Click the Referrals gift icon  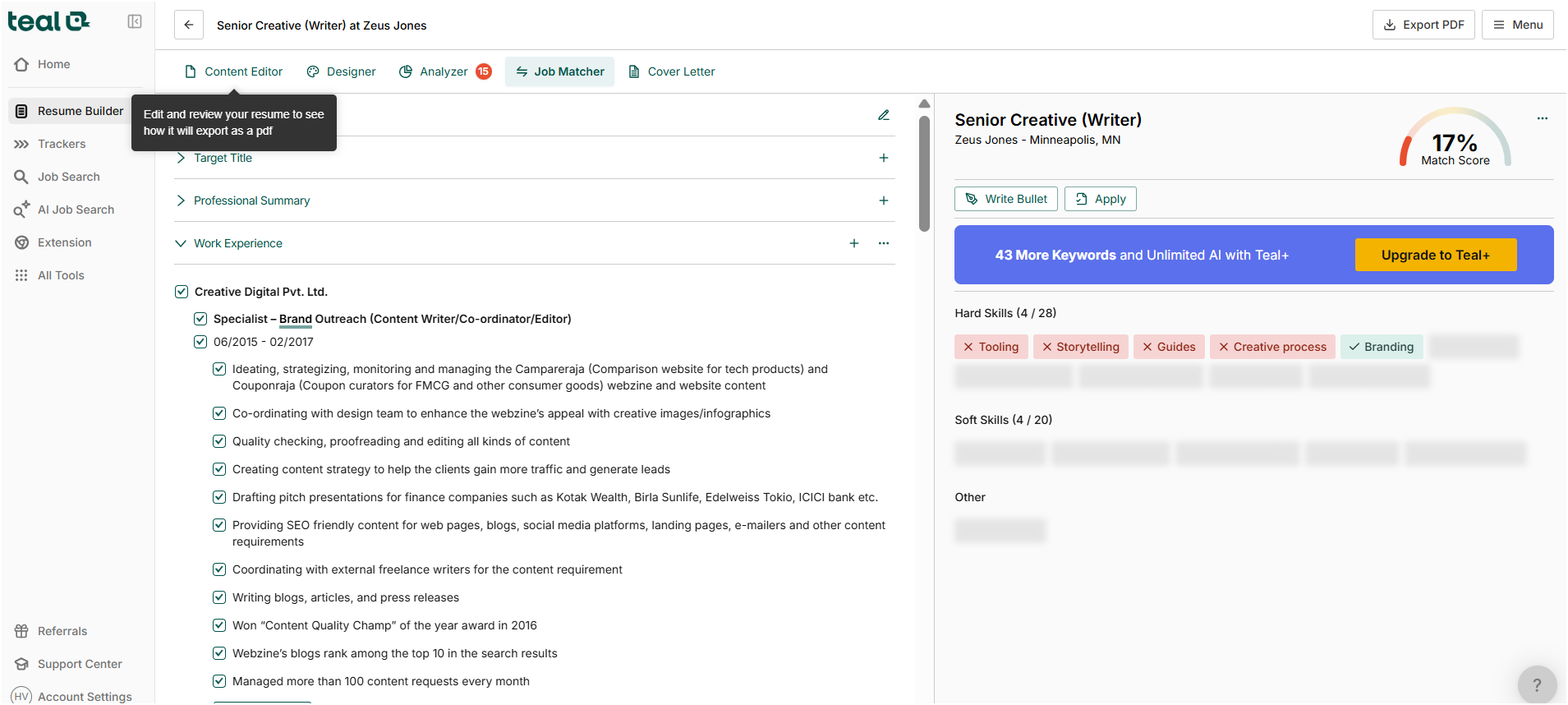point(21,631)
